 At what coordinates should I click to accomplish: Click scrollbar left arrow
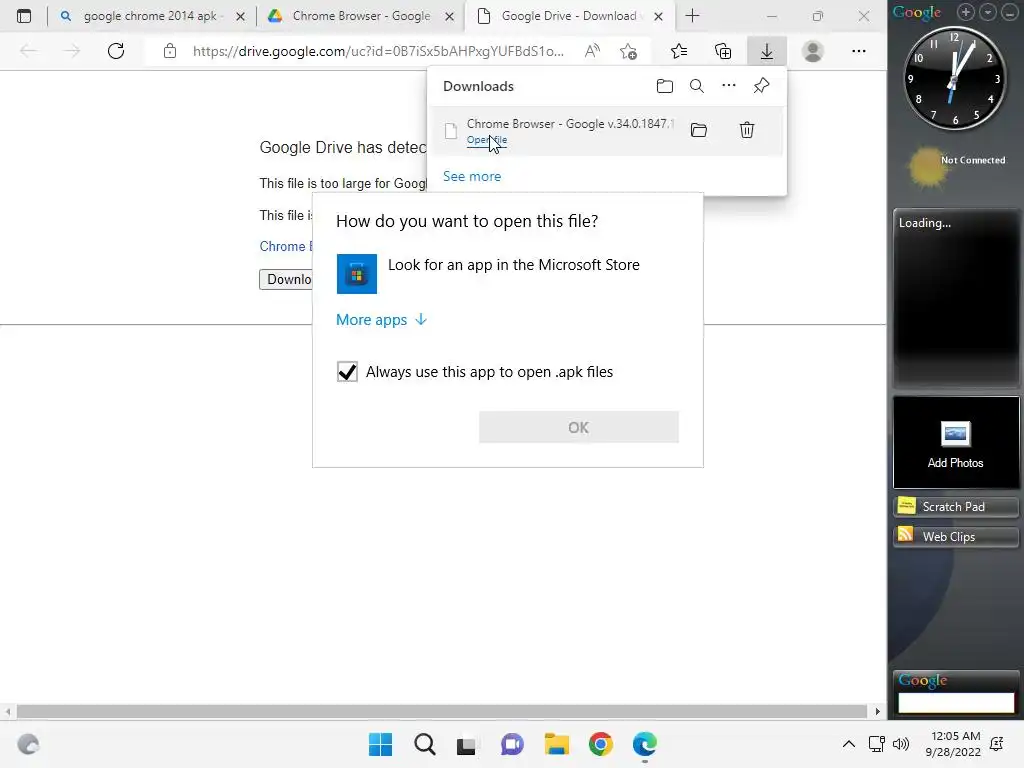(8, 711)
